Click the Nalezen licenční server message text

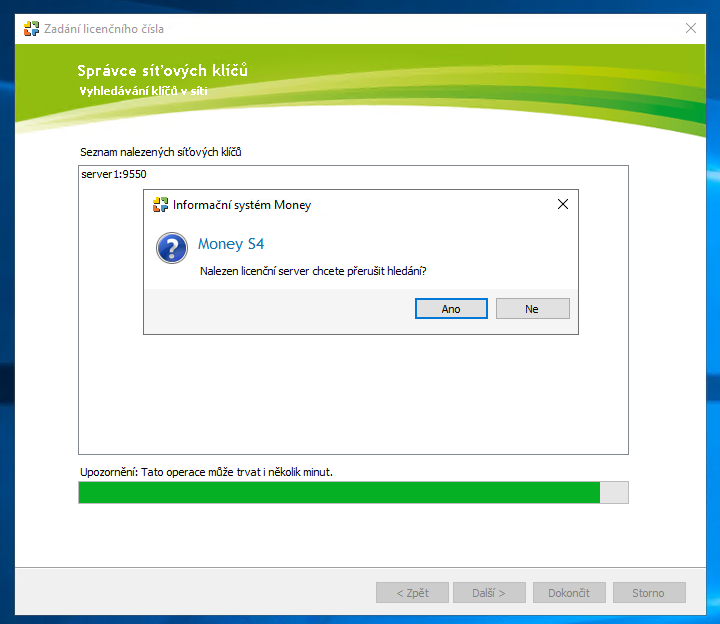(x=320, y=271)
